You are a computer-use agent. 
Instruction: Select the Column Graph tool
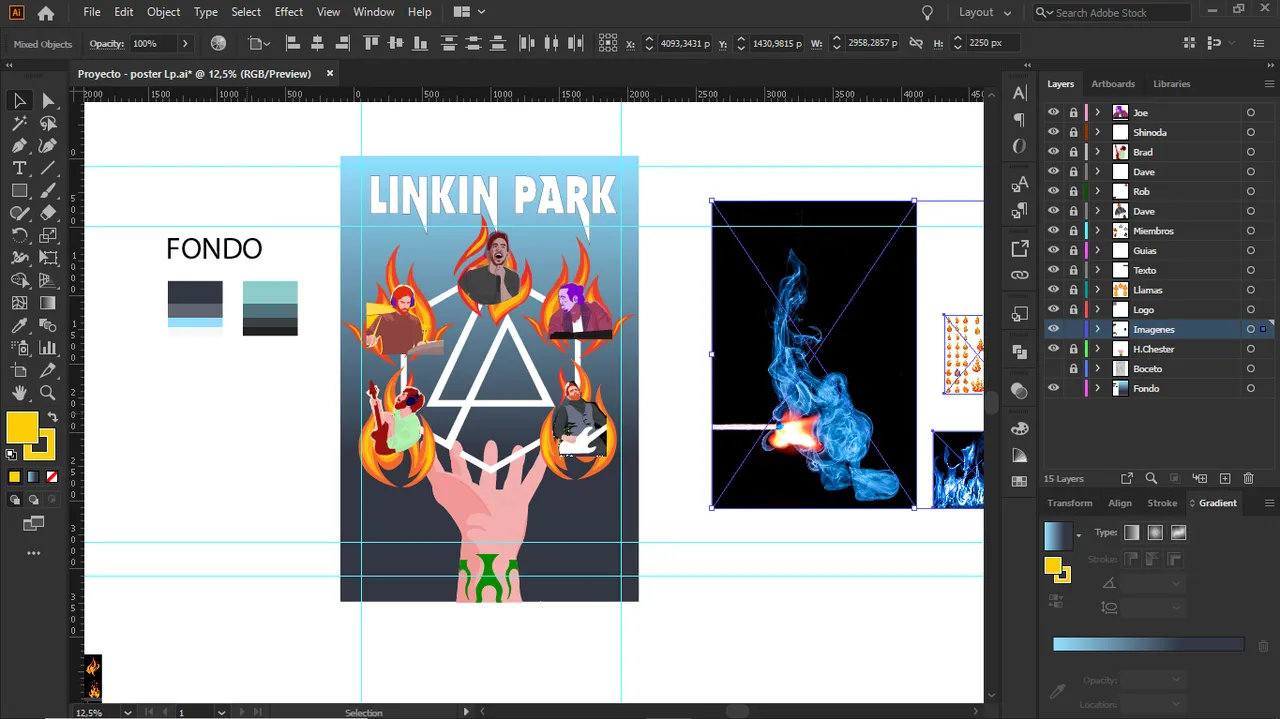pyautogui.click(x=48, y=348)
